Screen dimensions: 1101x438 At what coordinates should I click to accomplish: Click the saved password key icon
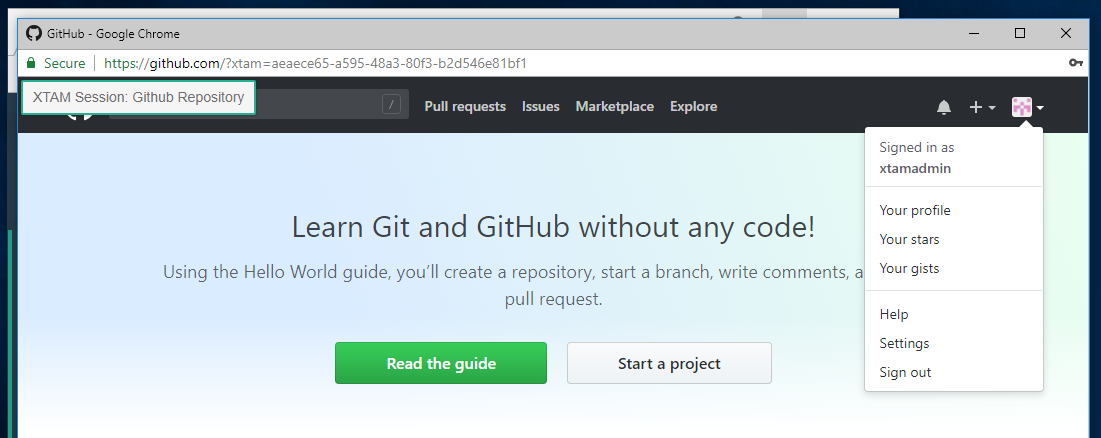coord(1076,63)
